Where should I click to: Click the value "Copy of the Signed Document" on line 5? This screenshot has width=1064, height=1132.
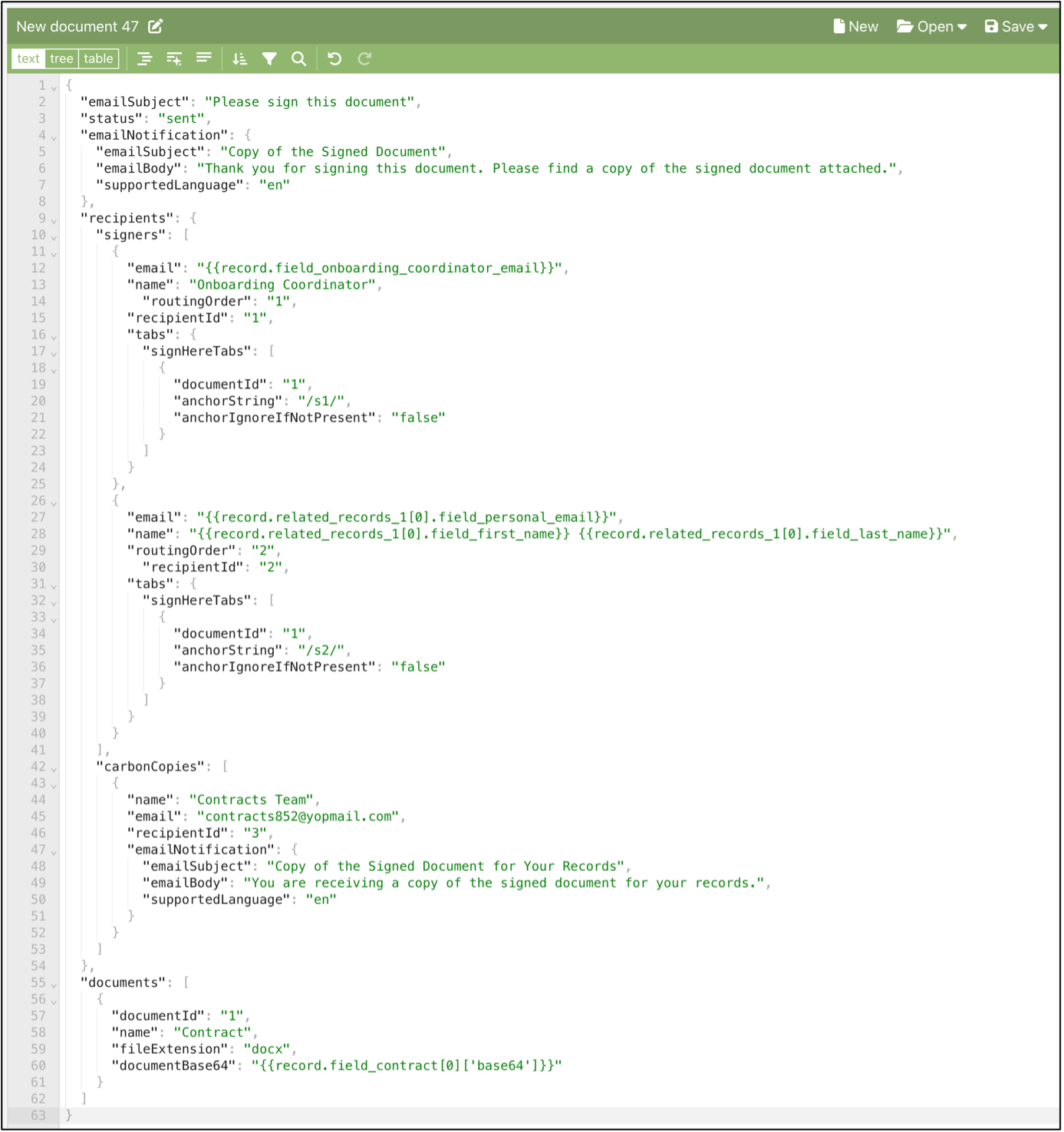coord(333,152)
